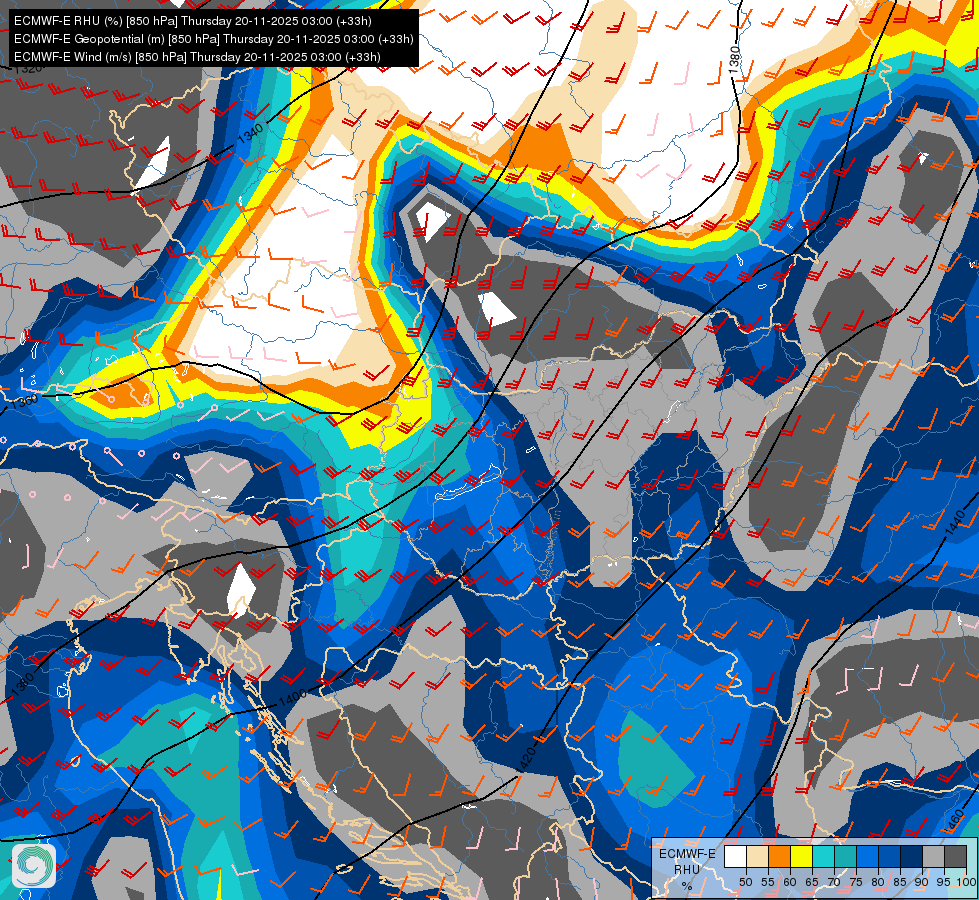Screen dimensions: 979x900
Task: Click the 1360 geopotential contour label
Action: pyautogui.click(x=24, y=401)
